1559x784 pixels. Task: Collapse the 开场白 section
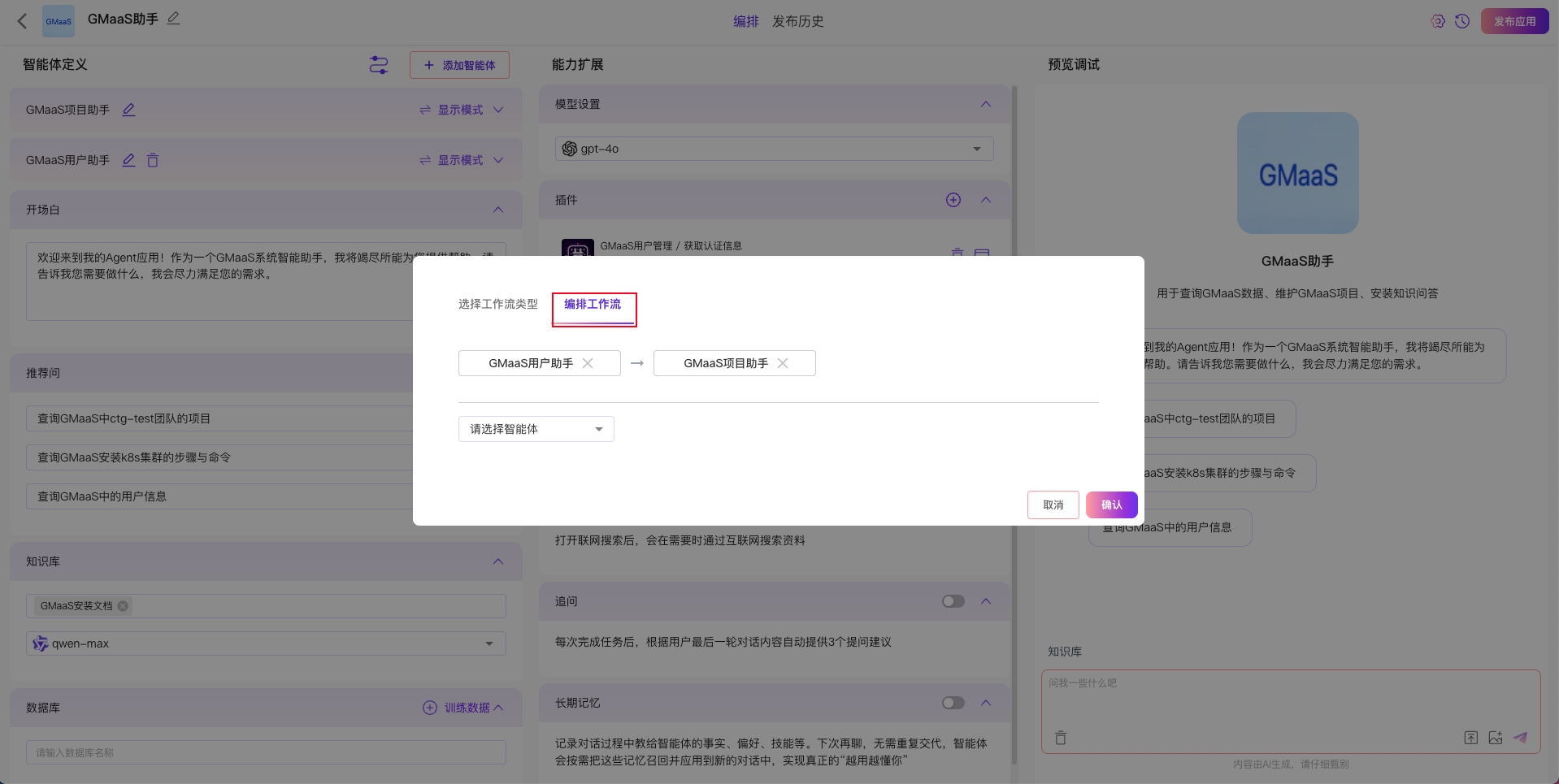(x=498, y=210)
